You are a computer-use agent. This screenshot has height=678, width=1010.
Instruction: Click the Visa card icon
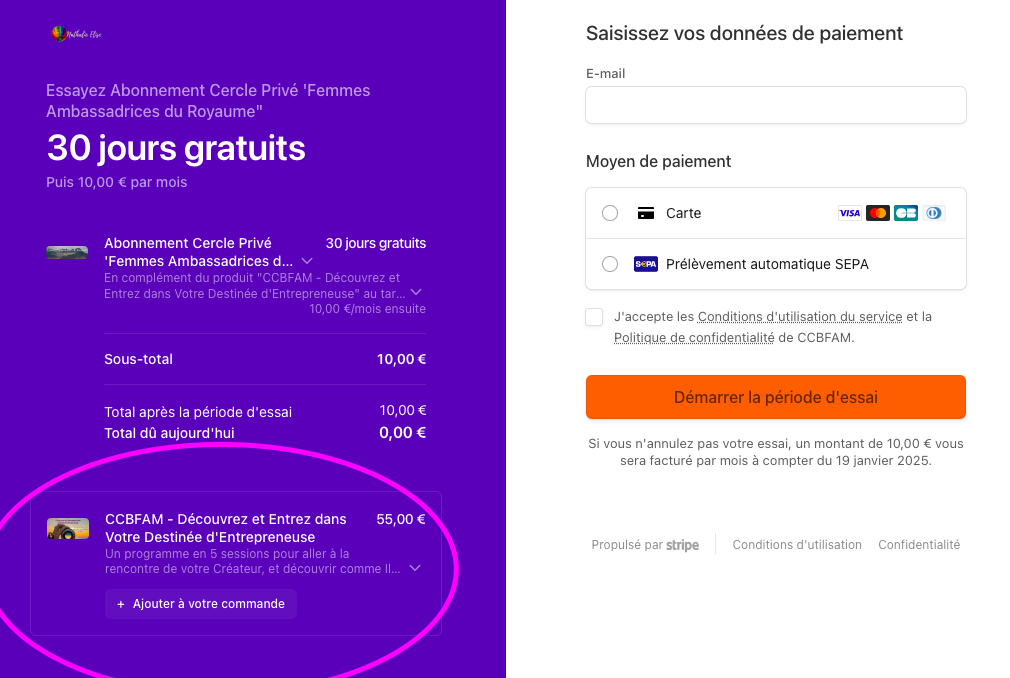point(849,213)
